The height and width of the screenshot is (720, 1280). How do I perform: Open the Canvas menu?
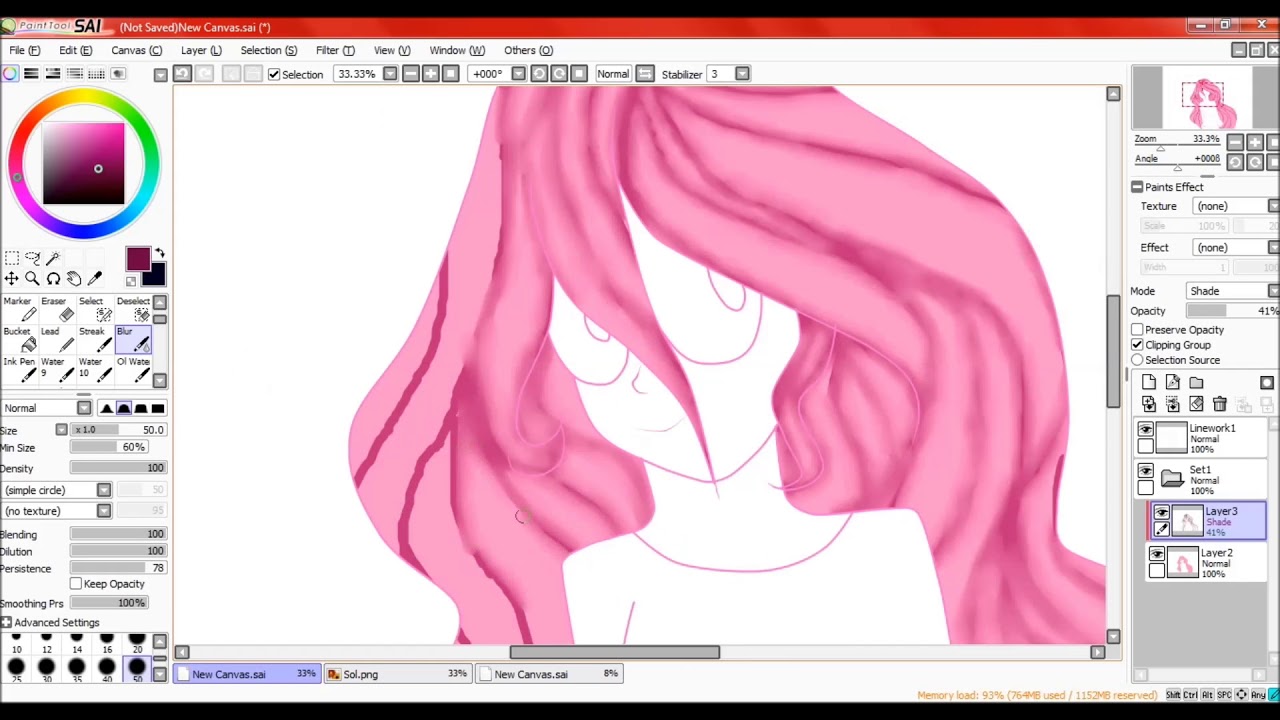point(136,50)
